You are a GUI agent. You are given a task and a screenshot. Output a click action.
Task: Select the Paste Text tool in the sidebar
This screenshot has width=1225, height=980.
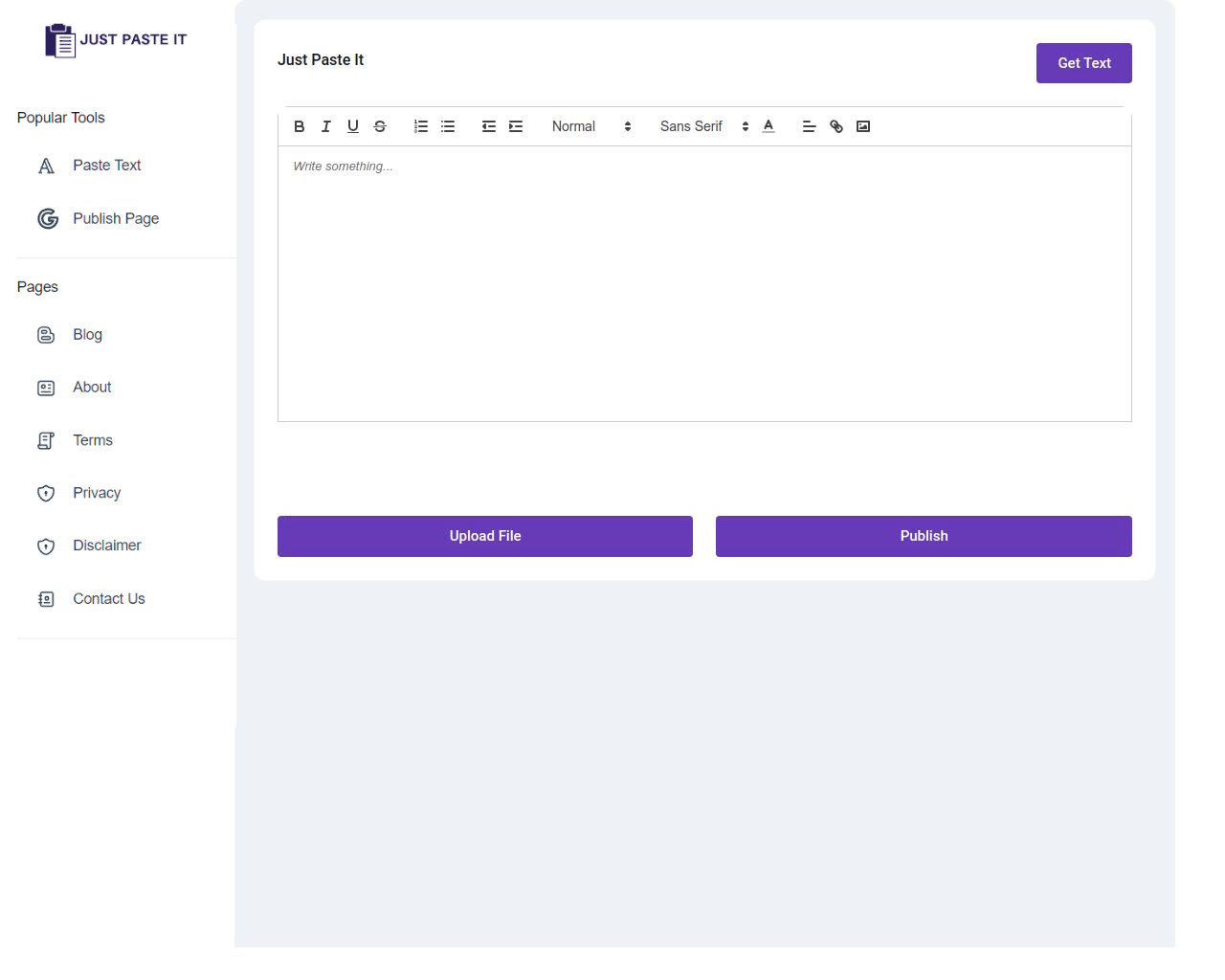(x=106, y=165)
